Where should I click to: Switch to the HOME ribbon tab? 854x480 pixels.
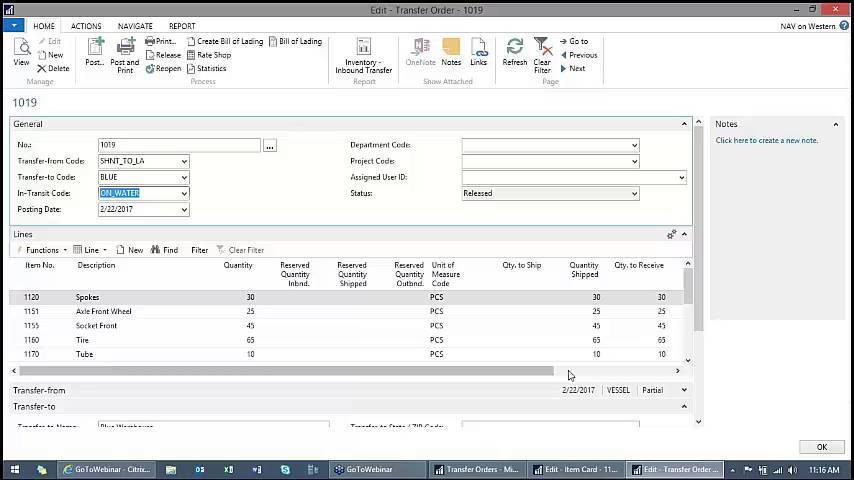point(44,26)
